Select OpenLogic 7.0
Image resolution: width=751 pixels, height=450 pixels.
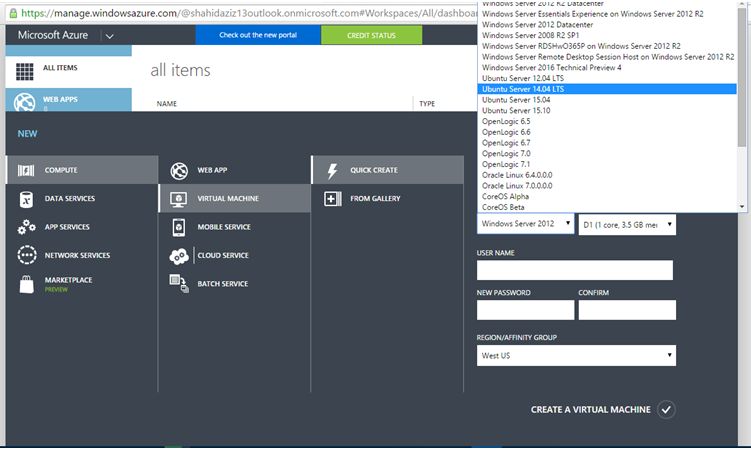point(607,153)
